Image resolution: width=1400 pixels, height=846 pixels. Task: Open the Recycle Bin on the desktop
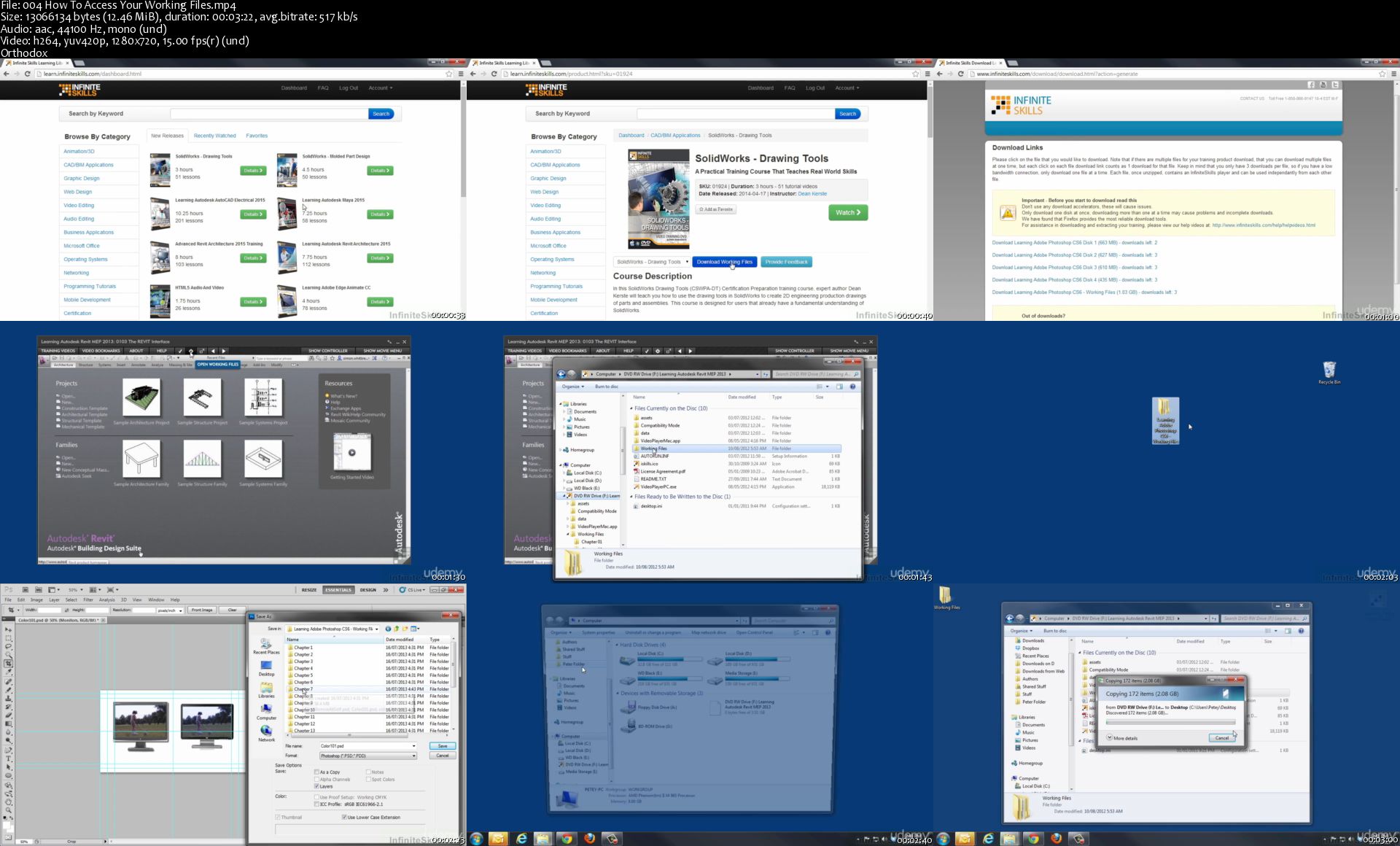1329,370
